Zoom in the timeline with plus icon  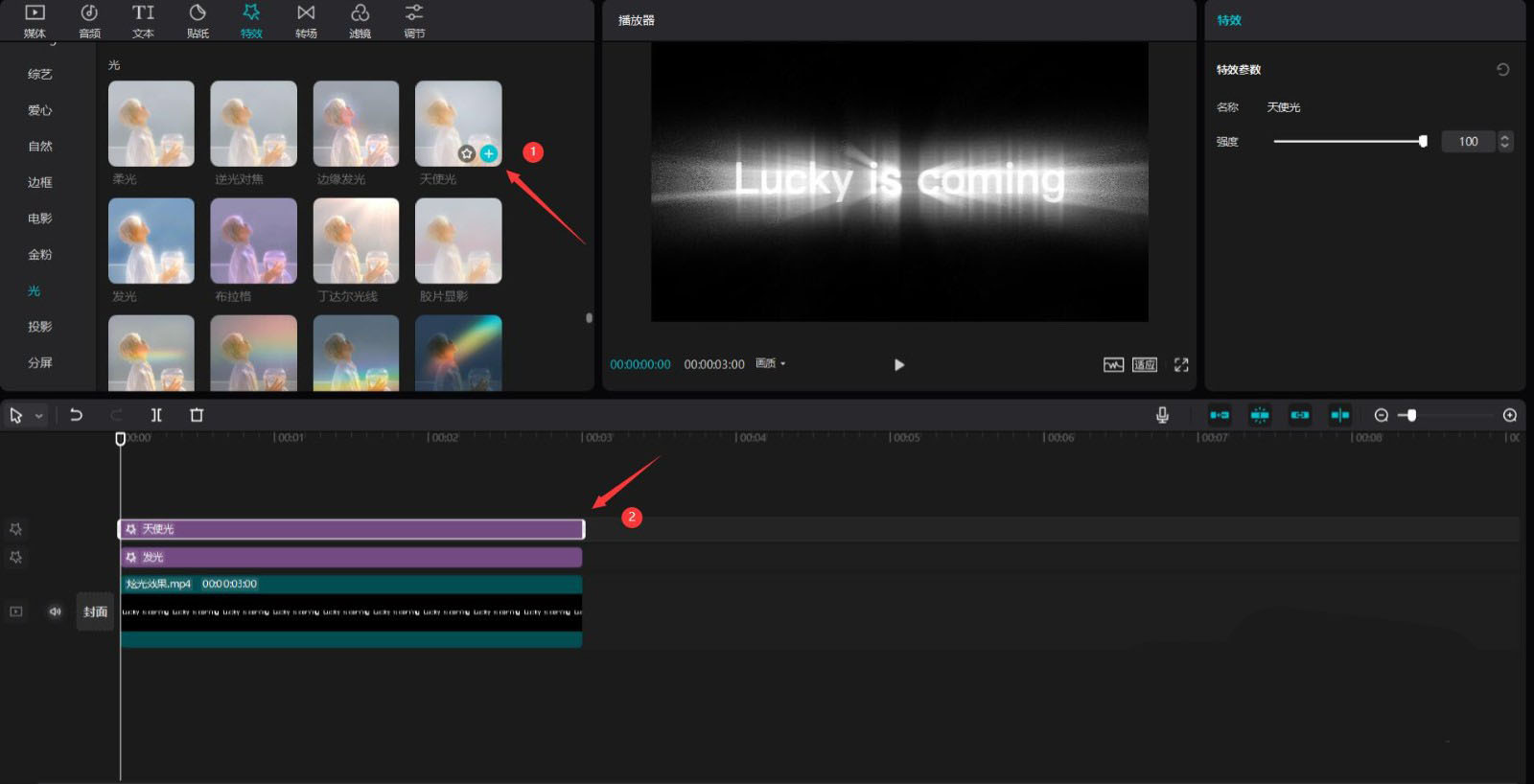coord(1510,415)
